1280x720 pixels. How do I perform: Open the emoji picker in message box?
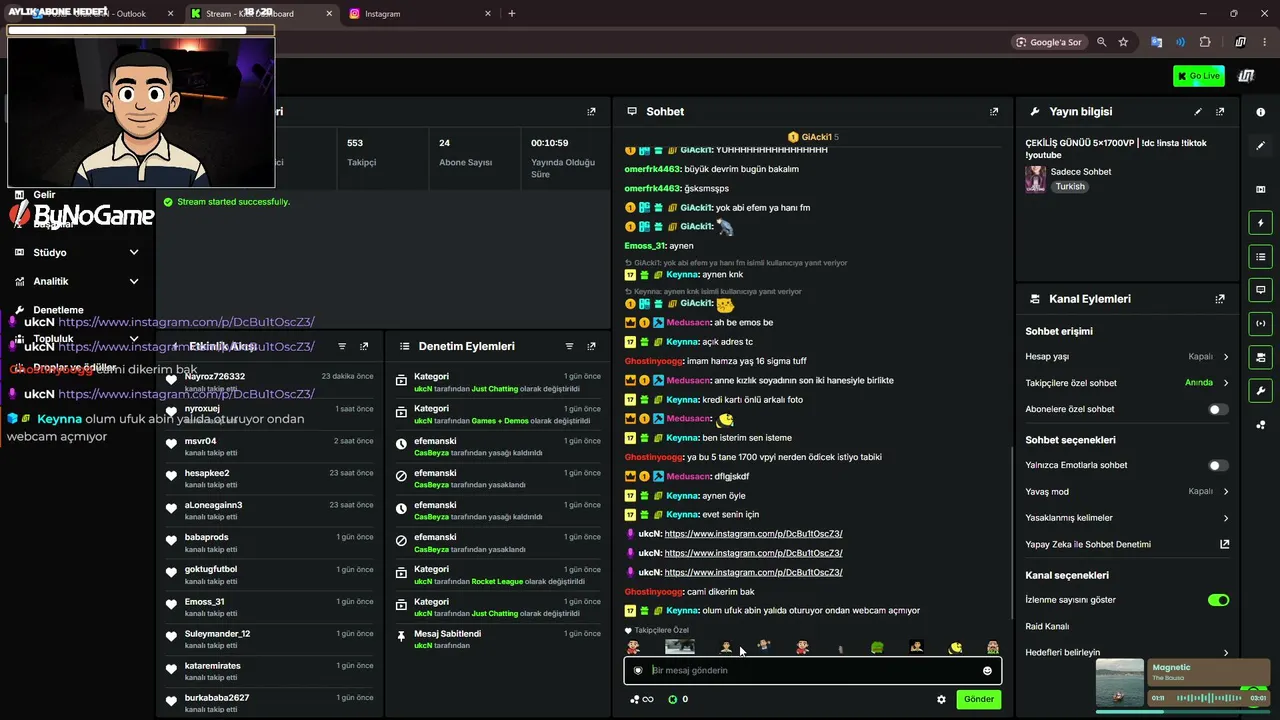click(987, 671)
